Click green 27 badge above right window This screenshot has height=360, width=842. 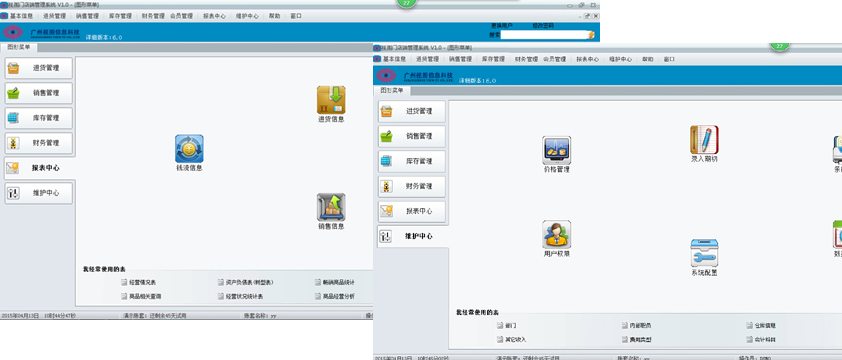779,46
